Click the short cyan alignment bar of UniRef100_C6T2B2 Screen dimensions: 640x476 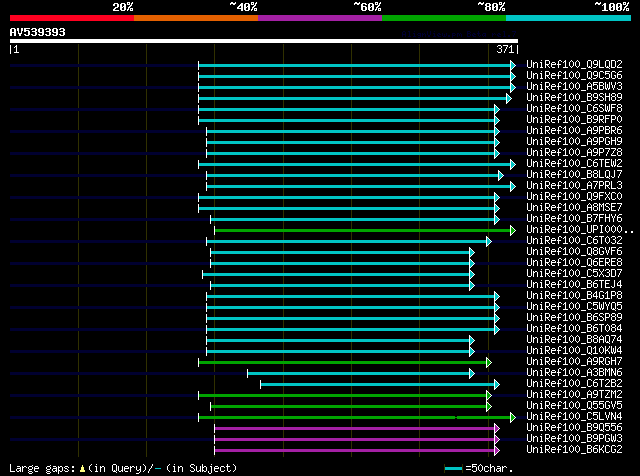coord(378,385)
